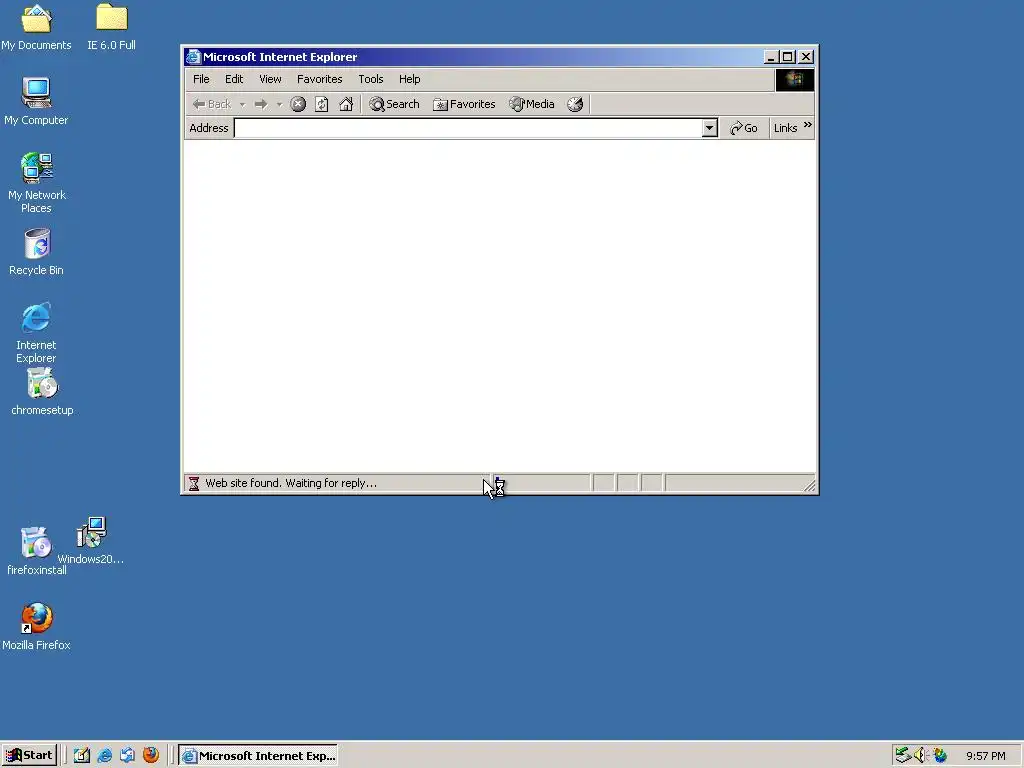Screen dimensions: 1024x768
Task: Click inside the Address input field
Action: tap(468, 128)
